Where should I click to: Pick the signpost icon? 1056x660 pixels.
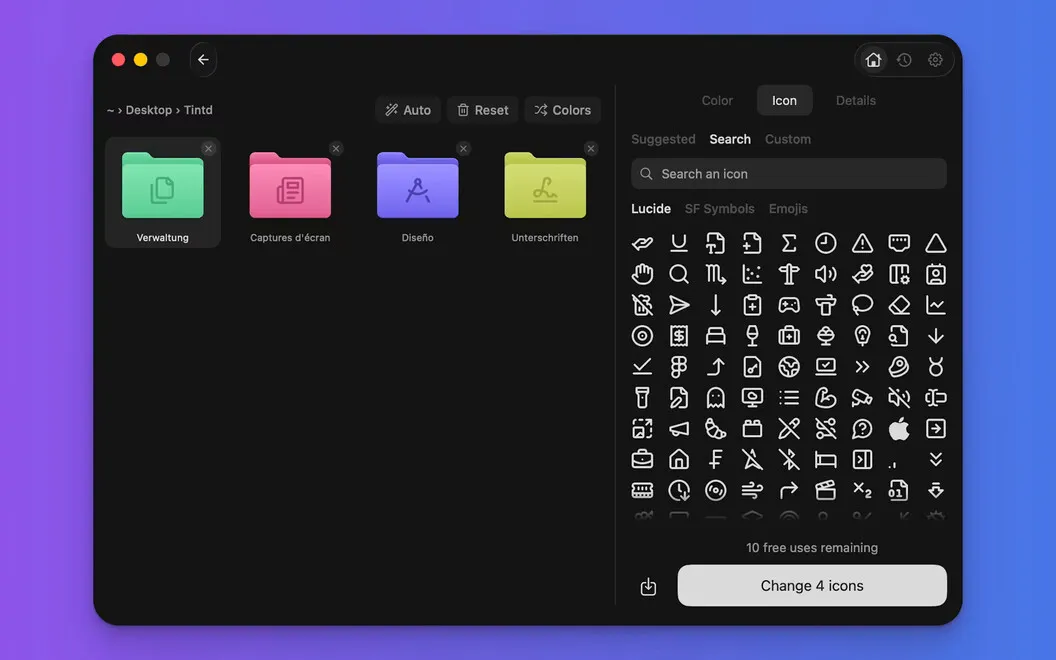[x=789, y=274]
